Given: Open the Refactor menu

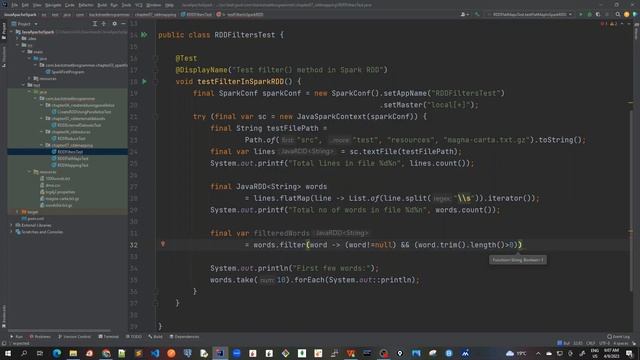Looking at the screenshot, I should pyautogui.click(x=86, y=5).
